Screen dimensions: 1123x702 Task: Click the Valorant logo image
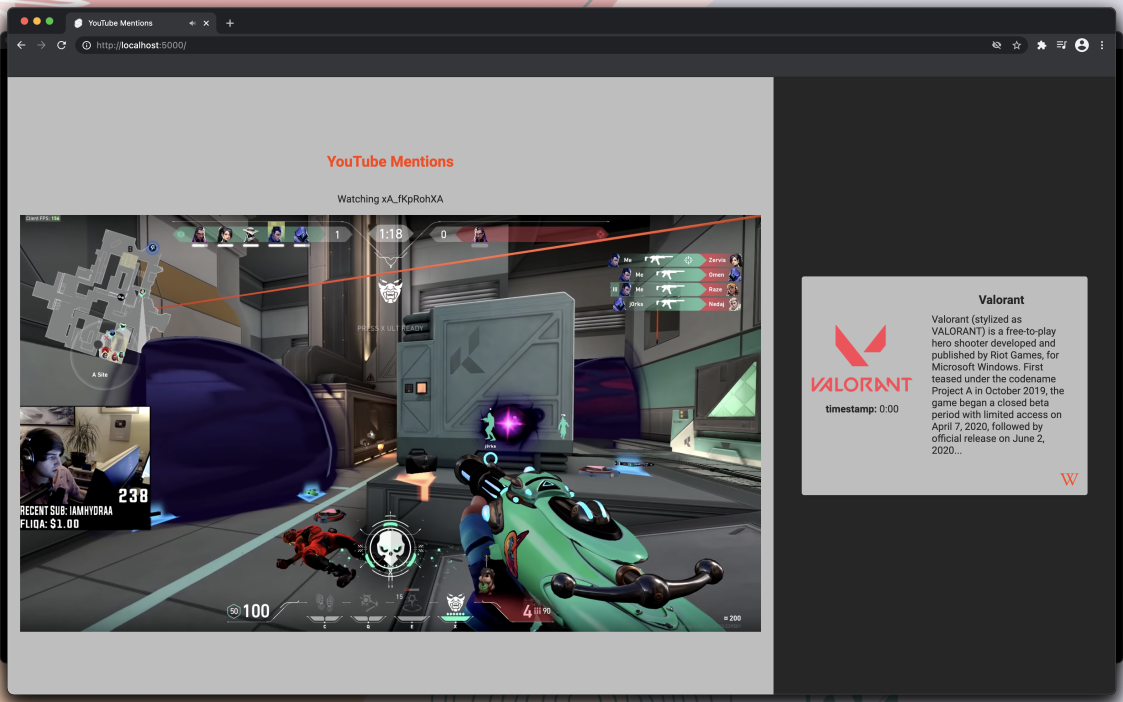coord(861,358)
